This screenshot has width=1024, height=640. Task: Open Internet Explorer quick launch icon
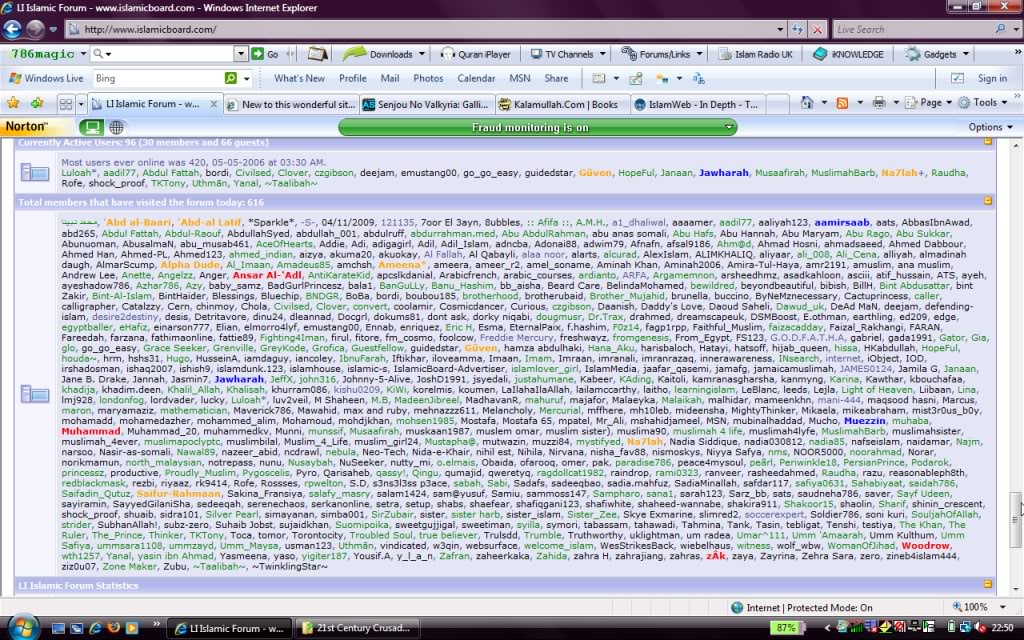95,628
